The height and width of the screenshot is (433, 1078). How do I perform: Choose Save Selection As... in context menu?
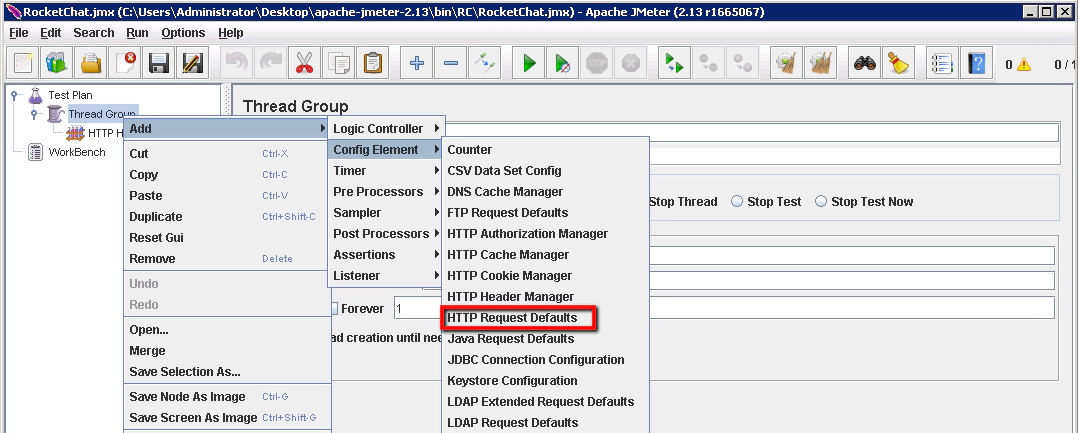pos(227,372)
